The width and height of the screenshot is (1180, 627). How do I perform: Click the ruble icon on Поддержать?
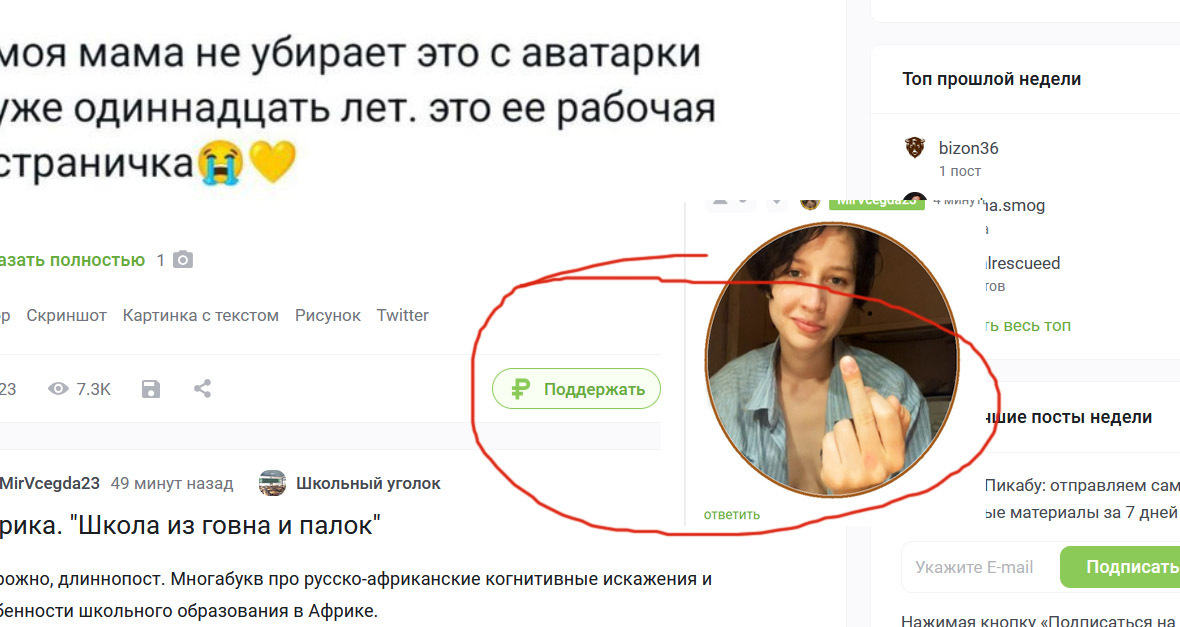tap(520, 389)
